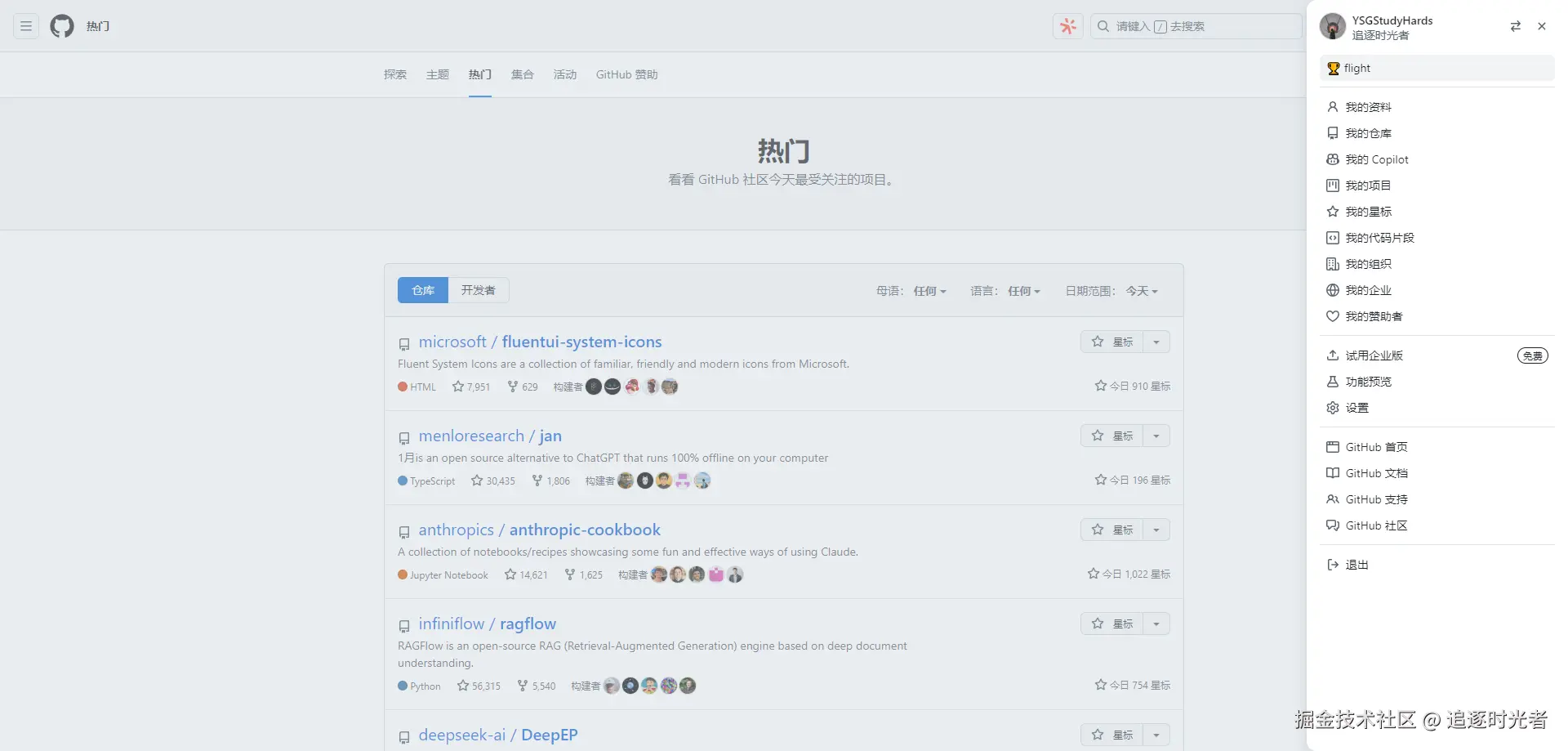Open 我的资料 profile menu item
The width and height of the screenshot is (1568, 751).
[1437, 107]
